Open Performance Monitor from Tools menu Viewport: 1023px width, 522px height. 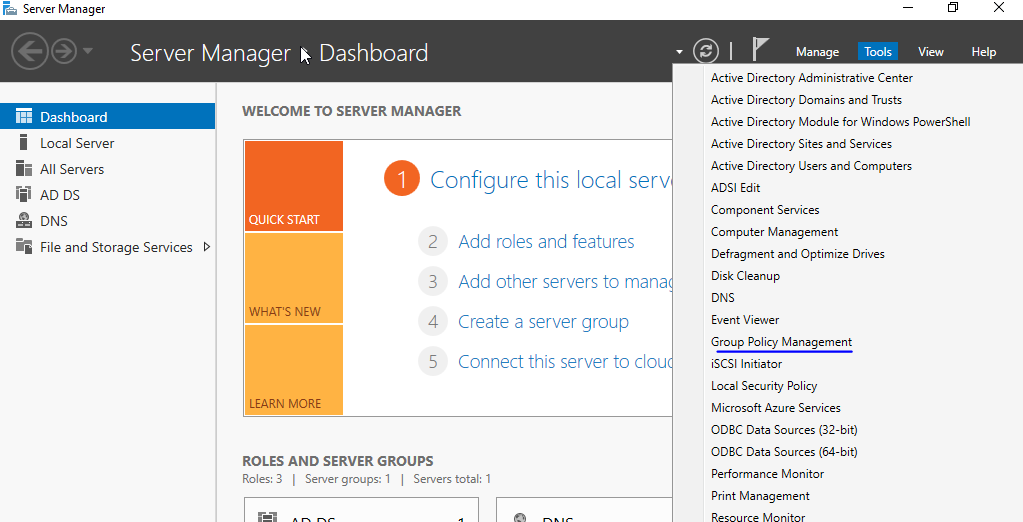(767, 474)
